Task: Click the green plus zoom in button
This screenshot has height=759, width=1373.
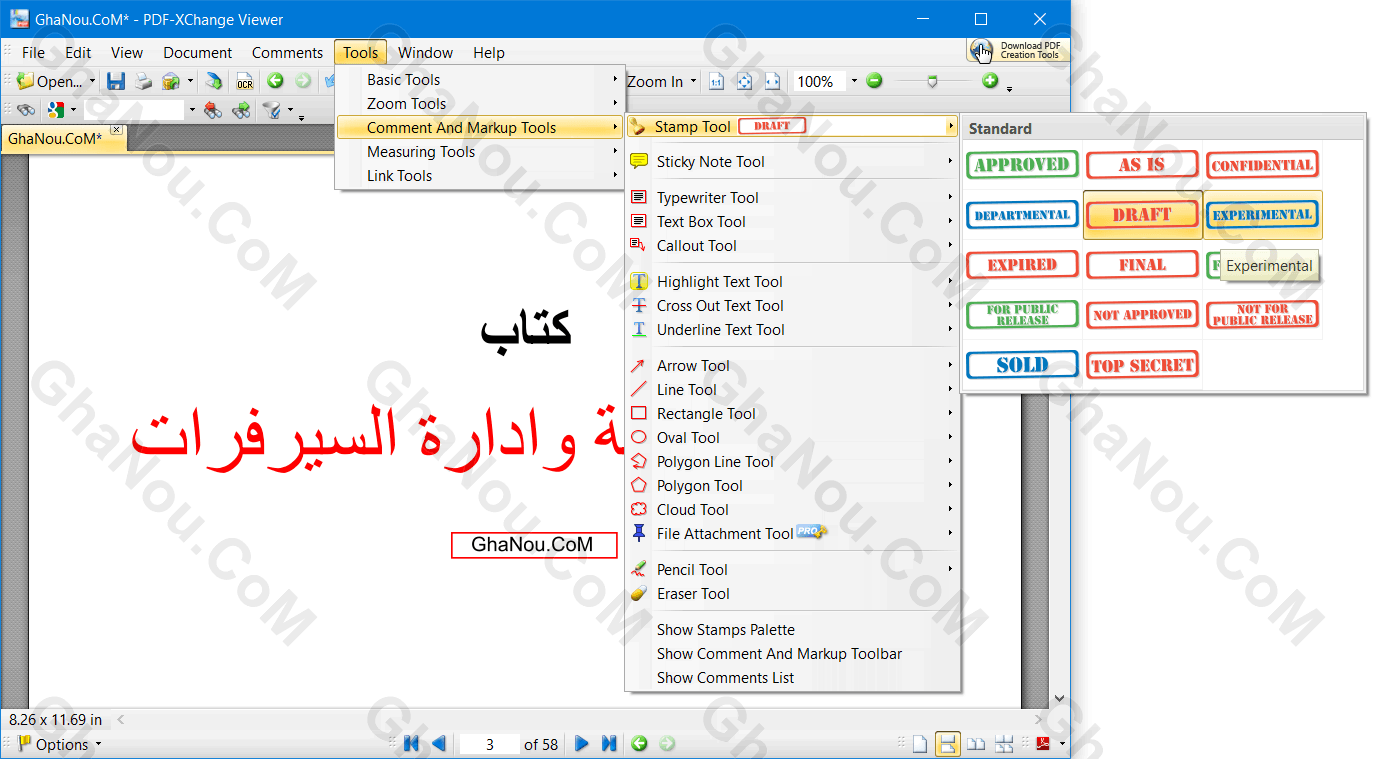Action: coord(990,81)
